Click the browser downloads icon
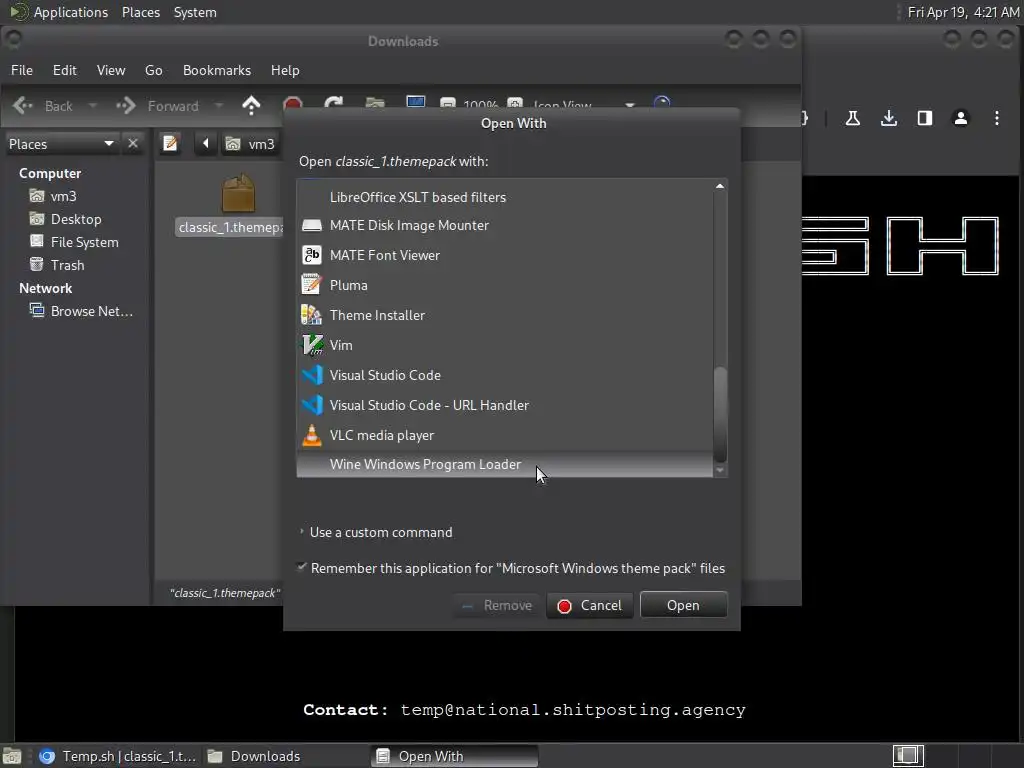The height and width of the screenshot is (768, 1024). click(x=888, y=118)
